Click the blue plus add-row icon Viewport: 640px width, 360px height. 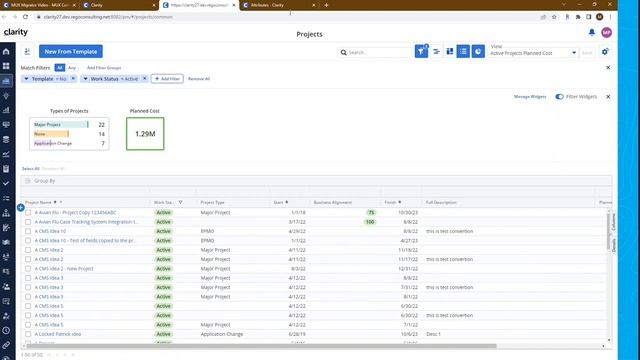[x=21, y=207]
